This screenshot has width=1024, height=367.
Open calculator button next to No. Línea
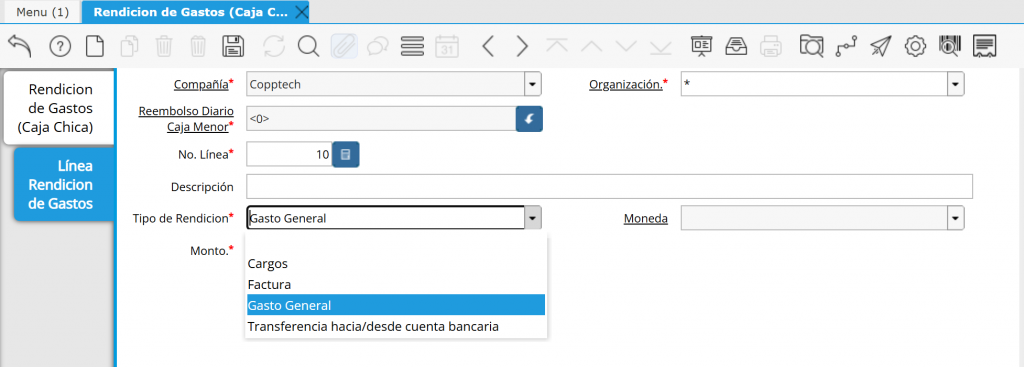point(346,155)
